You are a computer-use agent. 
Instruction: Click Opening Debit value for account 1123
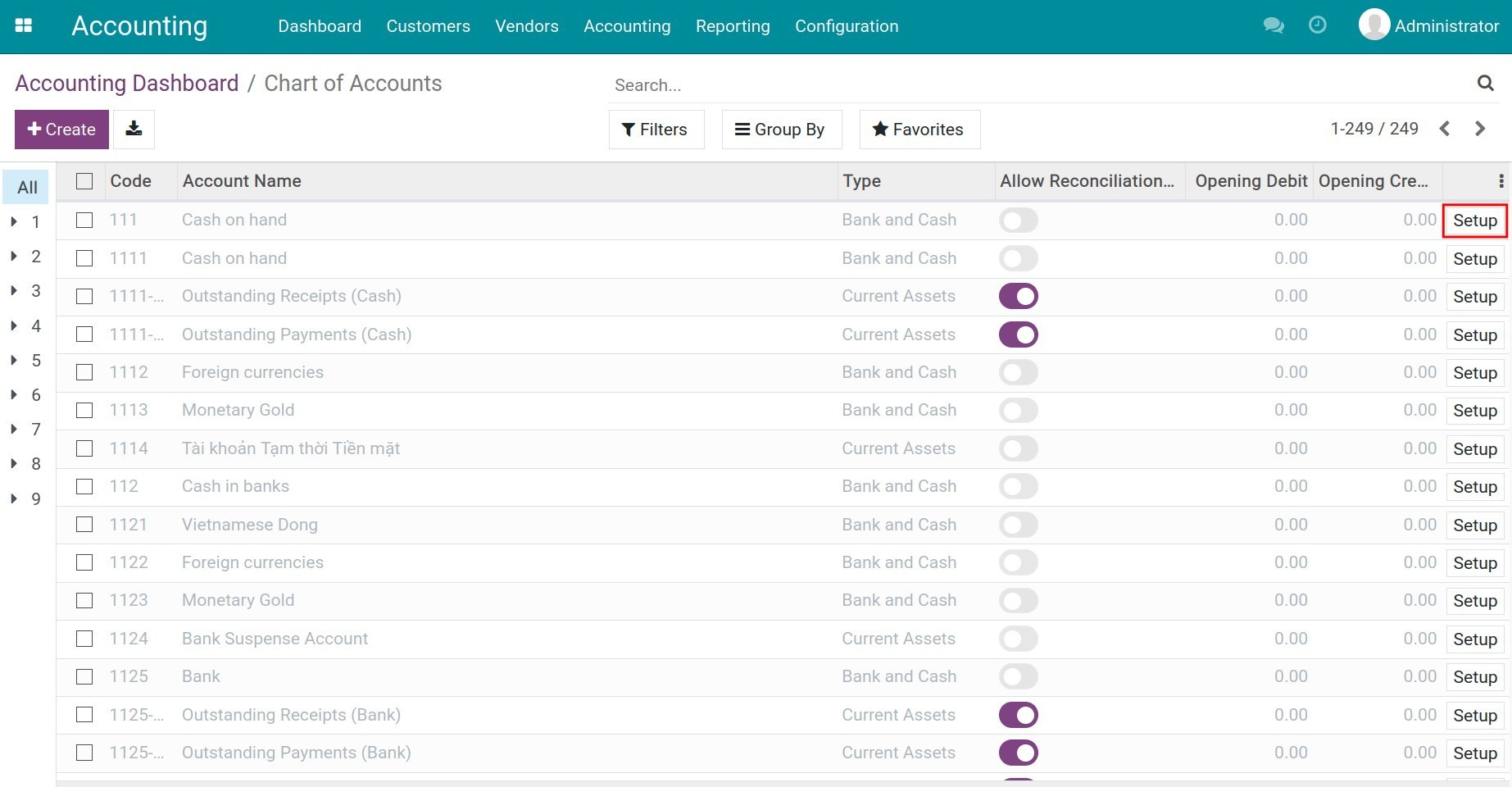[x=1291, y=600]
